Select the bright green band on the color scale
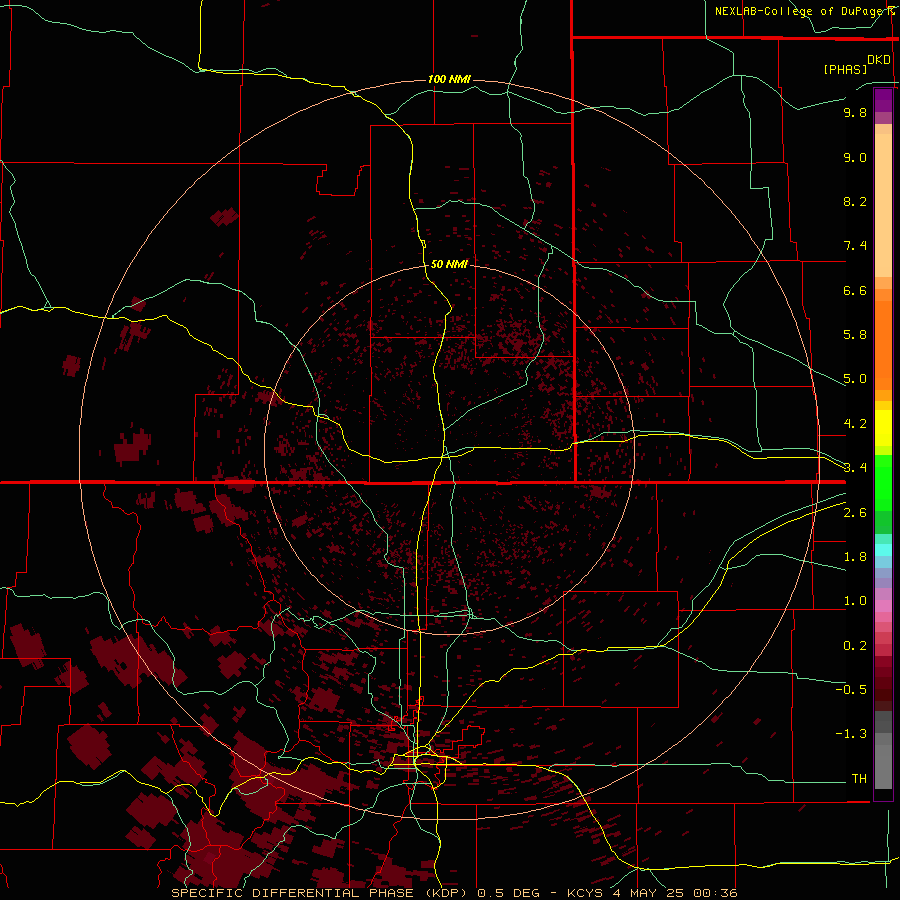The height and width of the screenshot is (900, 900). [883, 483]
